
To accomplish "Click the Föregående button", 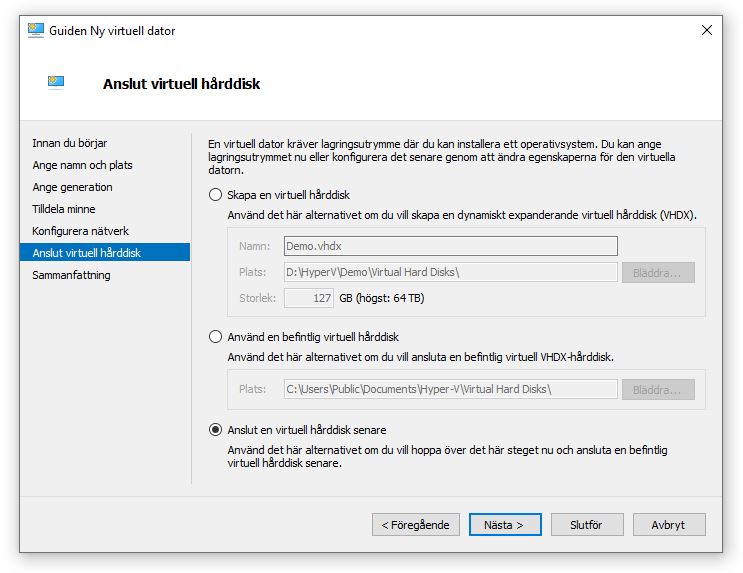I will click(416, 525).
